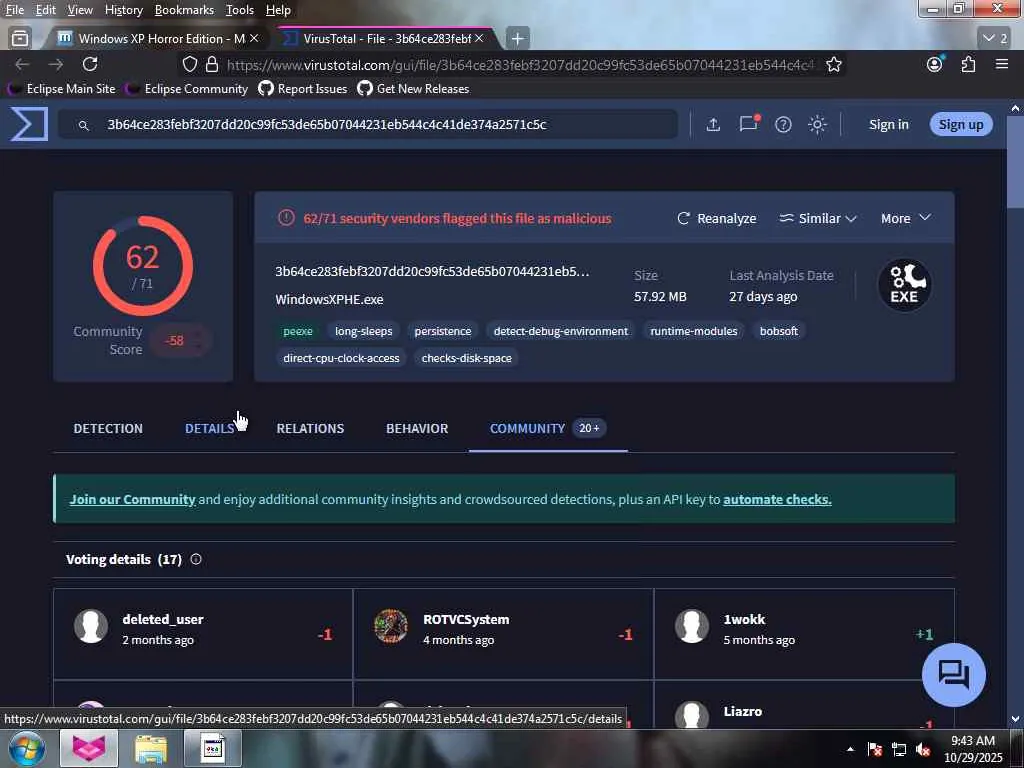Open the File Explorer taskbar icon
Viewport: 1024px width, 768px height.
tap(151, 748)
